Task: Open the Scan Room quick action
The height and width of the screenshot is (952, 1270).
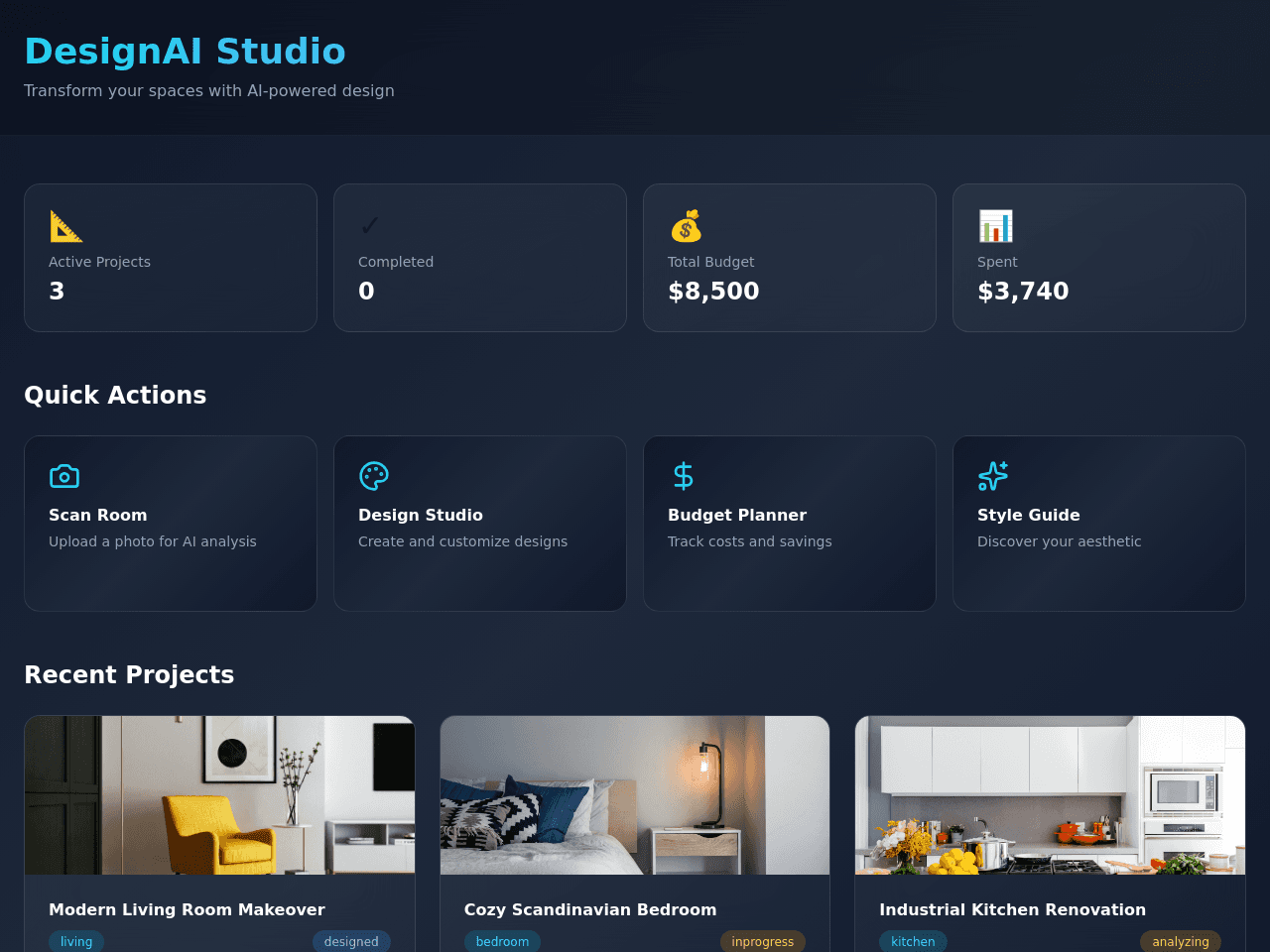Action: pos(171,524)
